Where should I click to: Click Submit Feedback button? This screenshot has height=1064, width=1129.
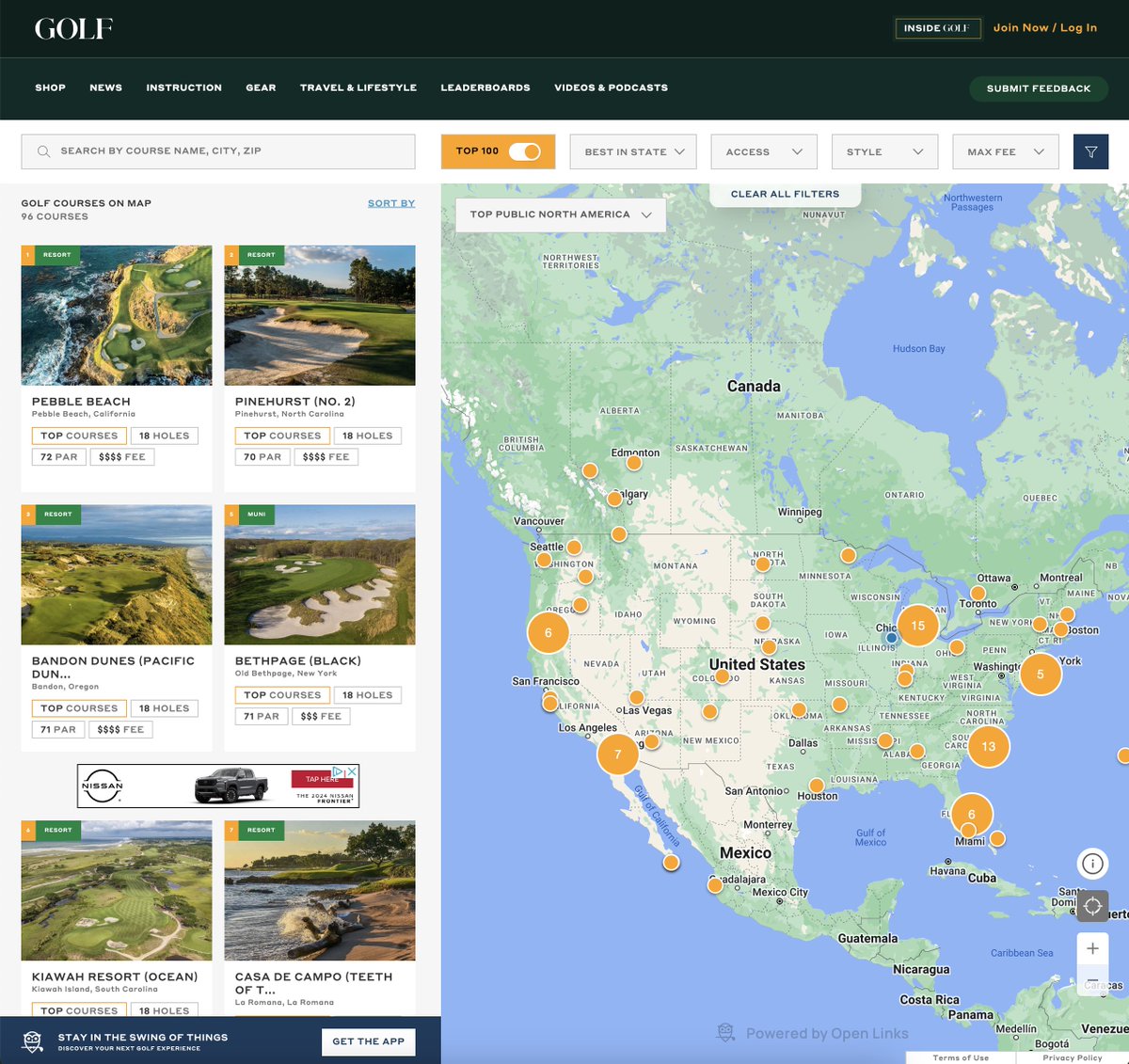[x=1039, y=88]
